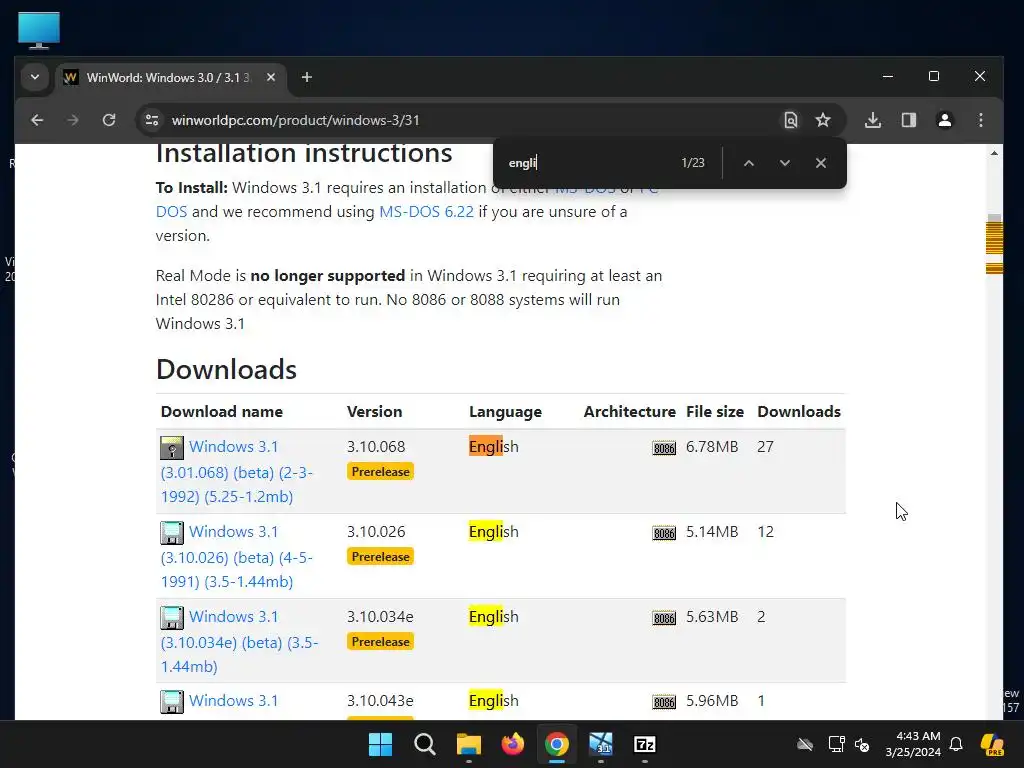Open the Chrome side panel

pos(908,120)
